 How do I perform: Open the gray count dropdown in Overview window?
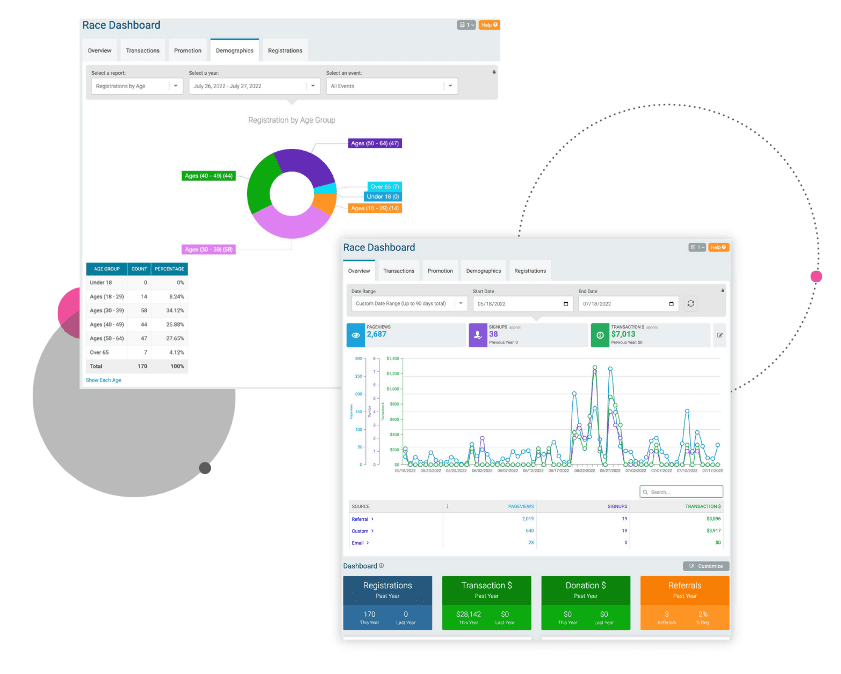coord(697,247)
